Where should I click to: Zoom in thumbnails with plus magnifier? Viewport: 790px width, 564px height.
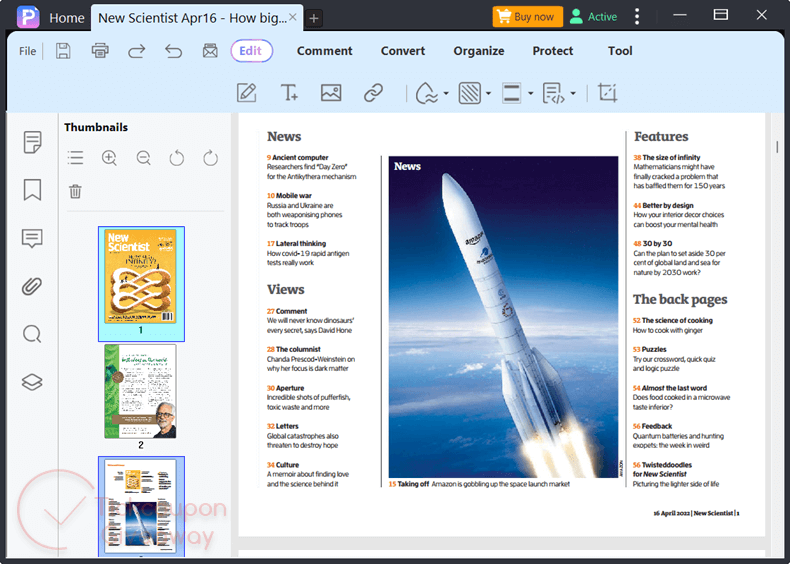pyautogui.click(x=109, y=158)
